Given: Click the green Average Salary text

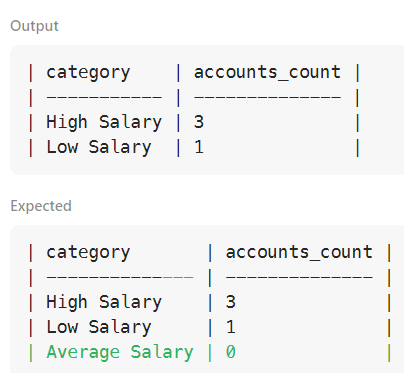Looking at the screenshot, I should (120, 352).
